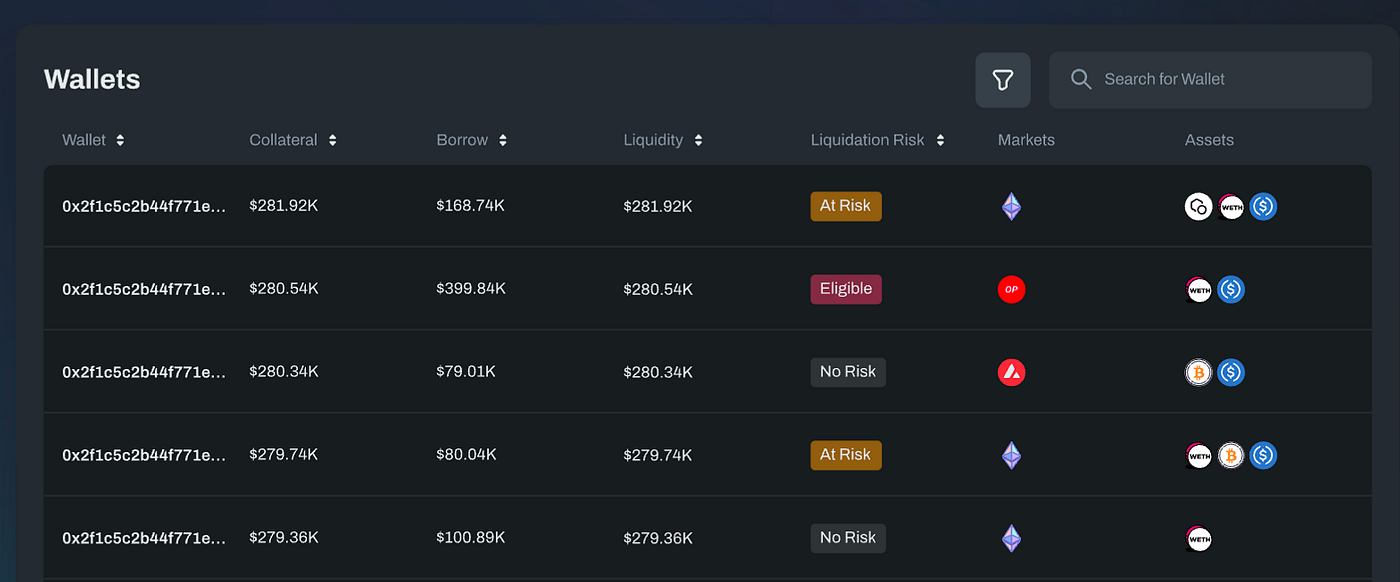
Task: Select the Assets column header
Action: point(1209,140)
